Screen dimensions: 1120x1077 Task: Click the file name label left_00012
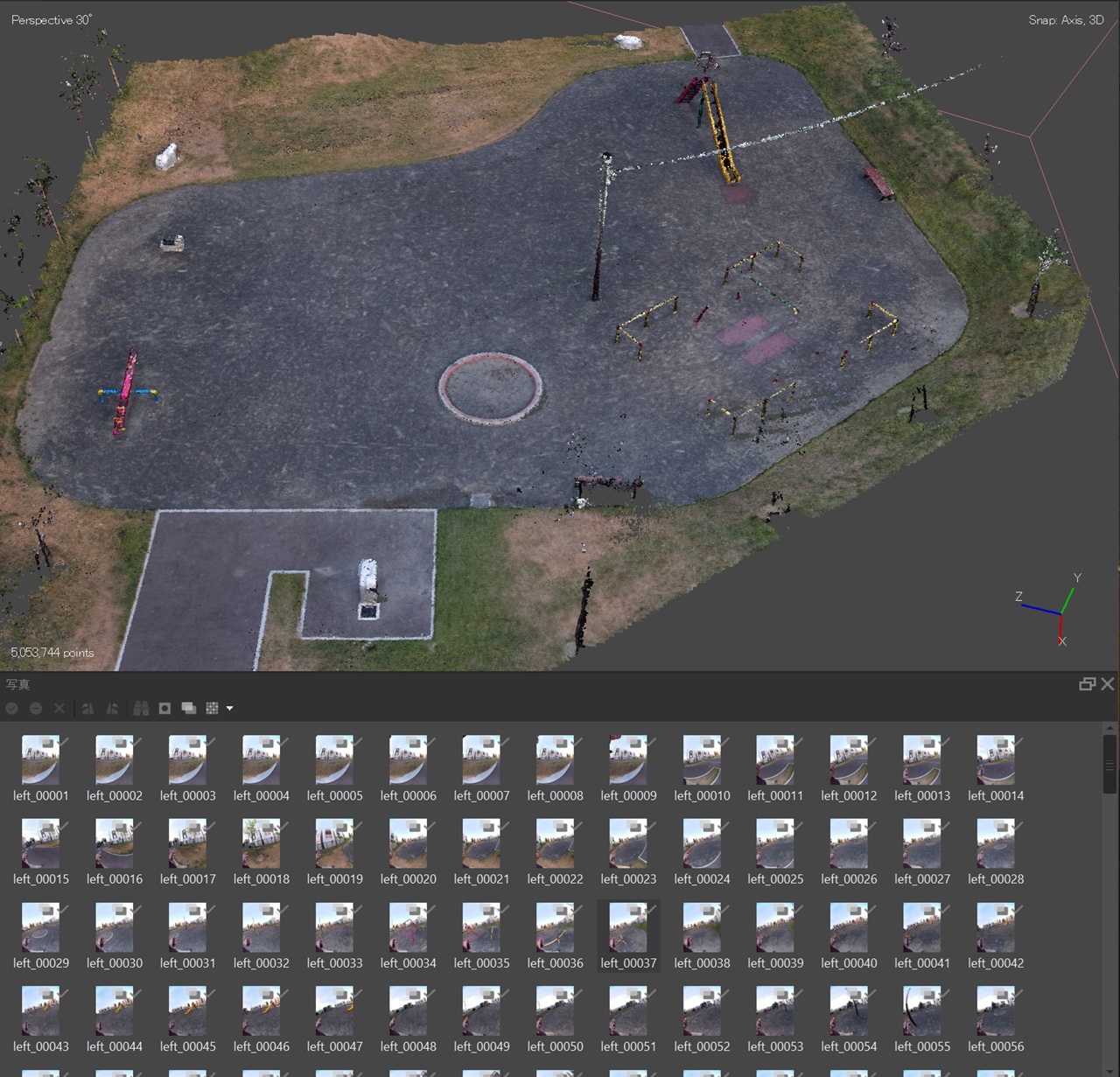pos(849,795)
